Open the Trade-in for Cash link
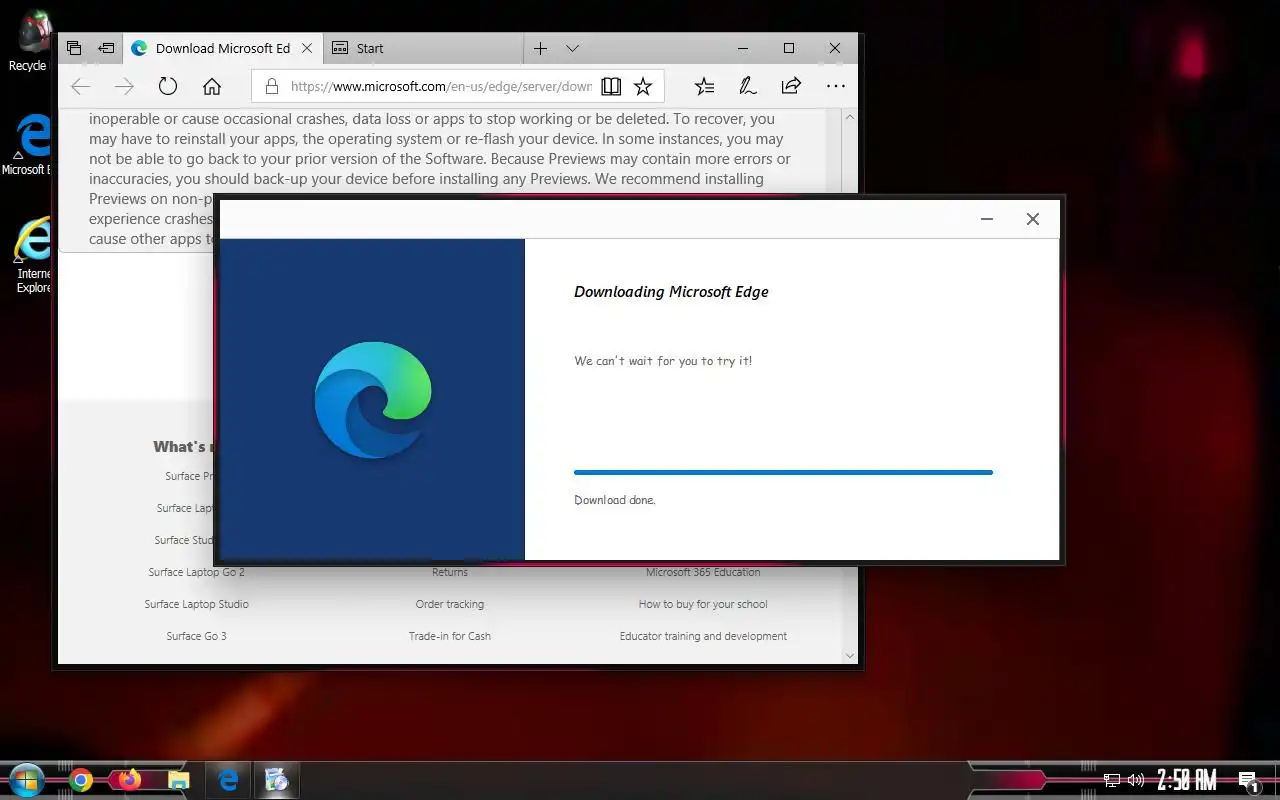This screenshot has width=1280, height=800. coord(450,636)
